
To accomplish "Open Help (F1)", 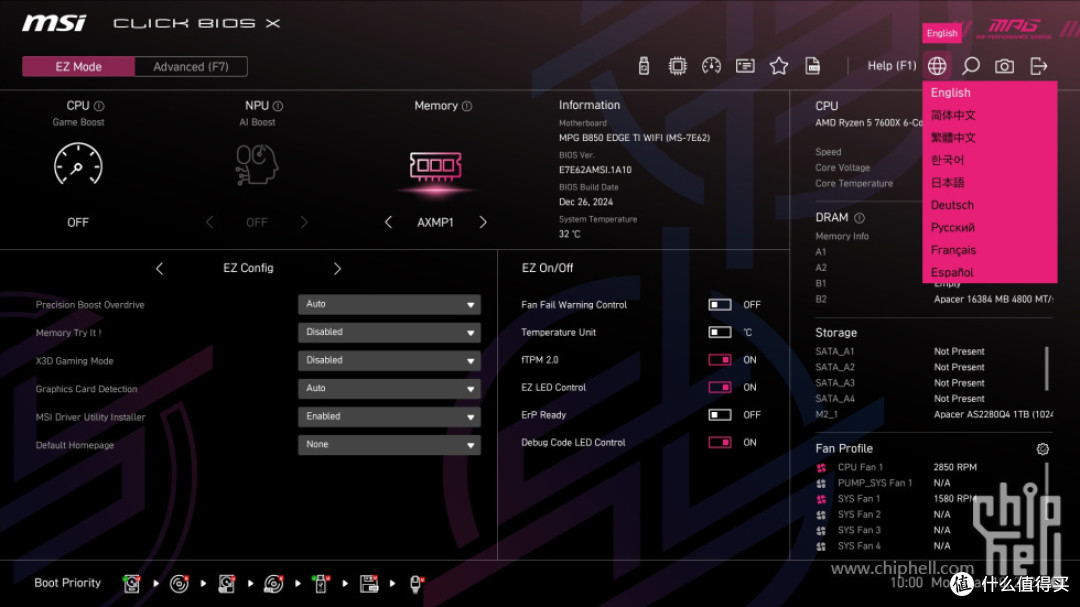I will [x=891, y=66].
